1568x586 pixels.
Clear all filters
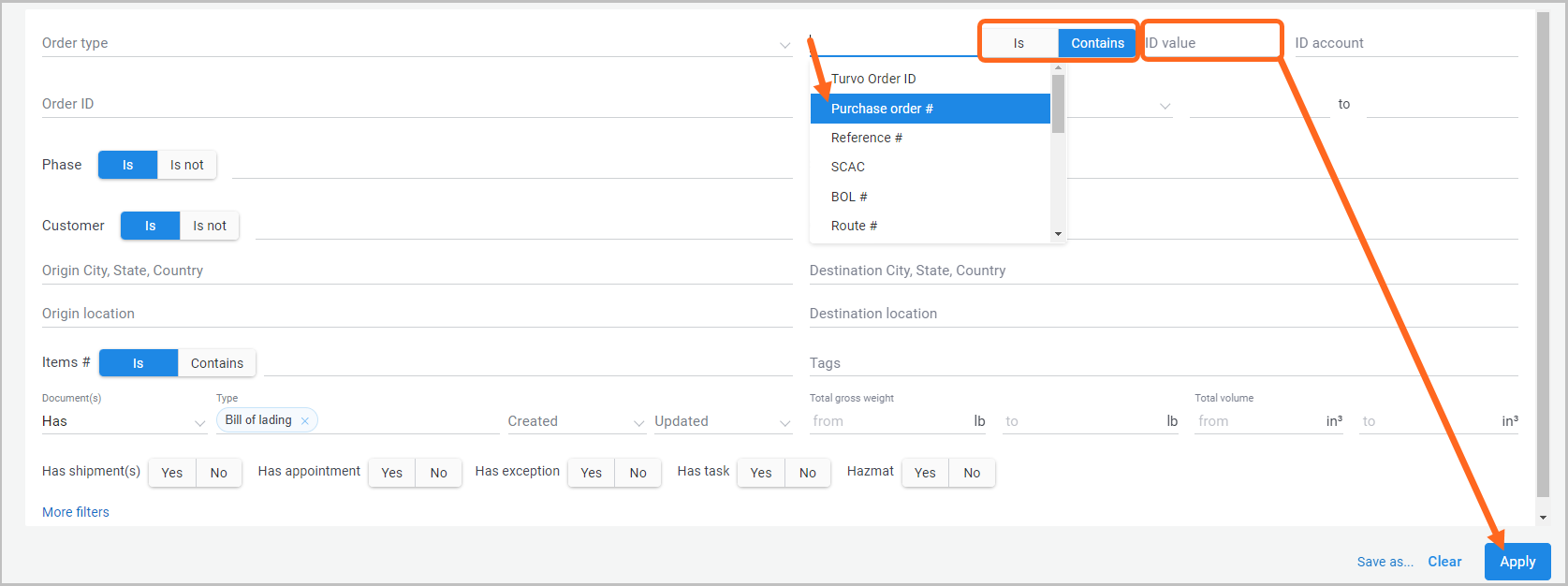click(x=1444, y=562)
